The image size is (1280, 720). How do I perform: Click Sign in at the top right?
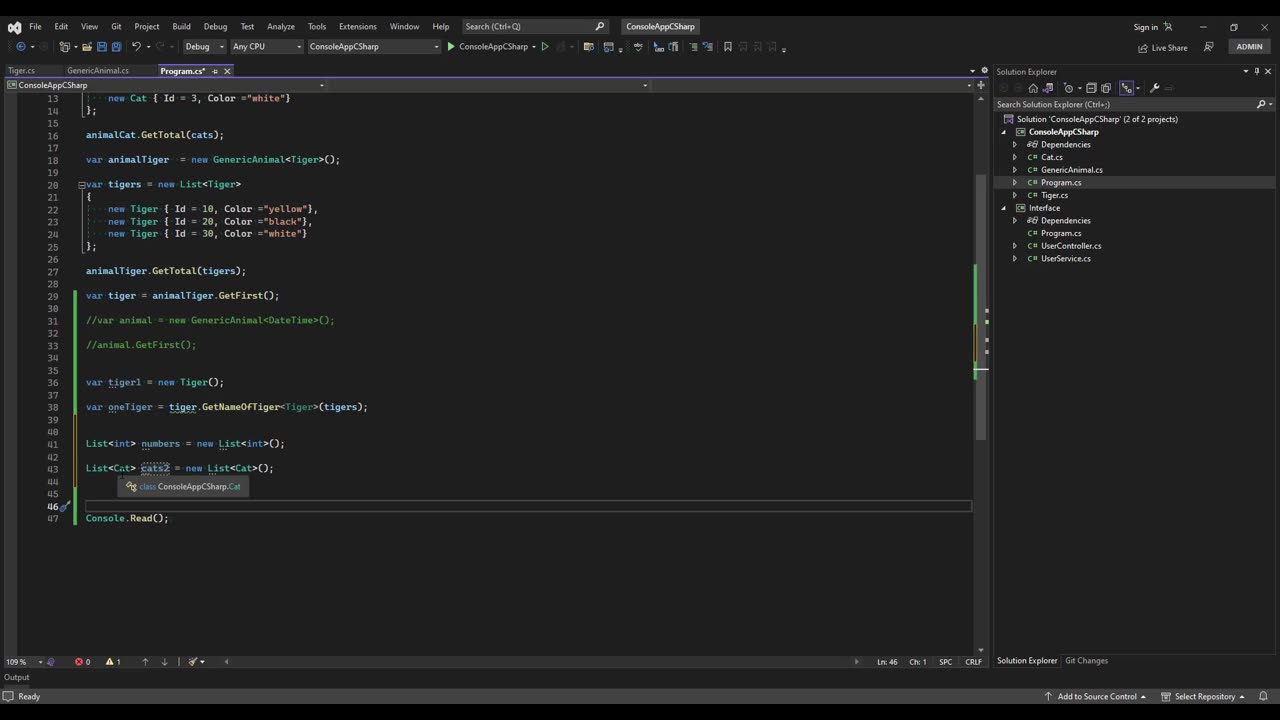pyautogui.click(x=1146, y=27)
